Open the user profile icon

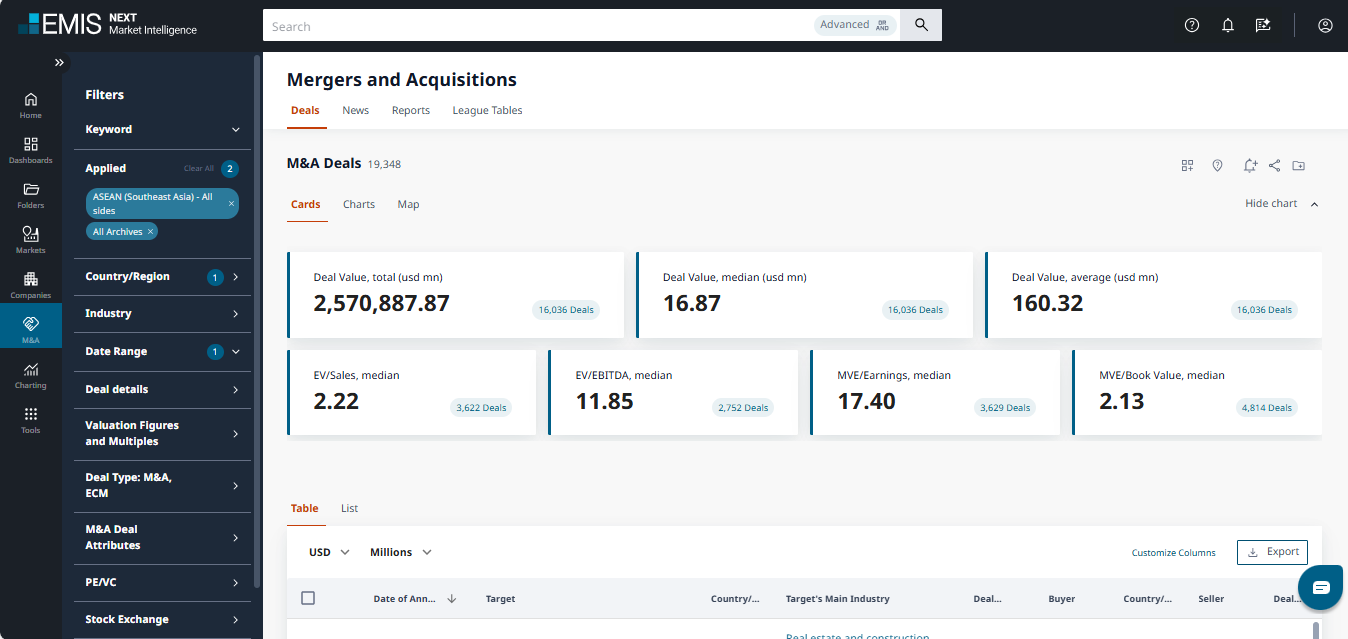coord(1325,26)
